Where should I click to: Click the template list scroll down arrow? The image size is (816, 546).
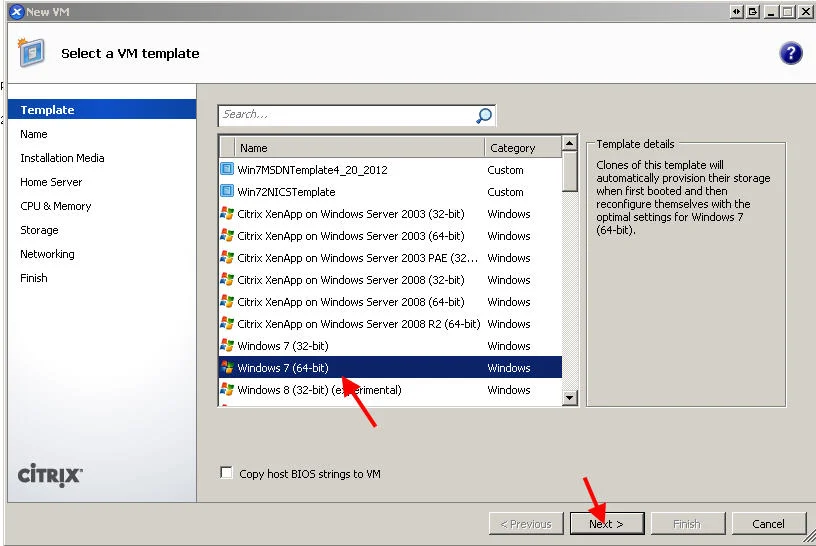pos(570,398)
